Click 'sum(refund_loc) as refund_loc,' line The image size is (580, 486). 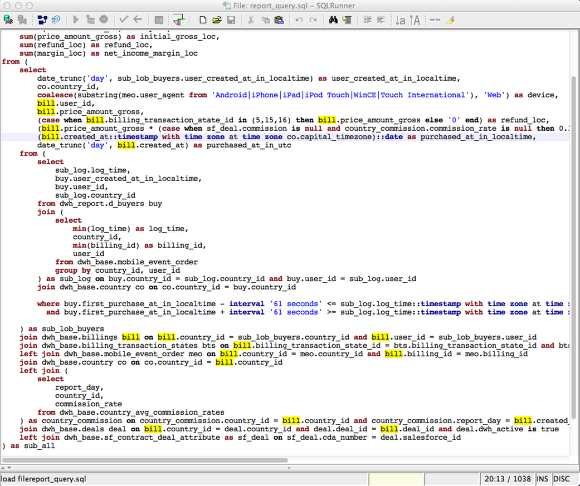pos(86,45)
